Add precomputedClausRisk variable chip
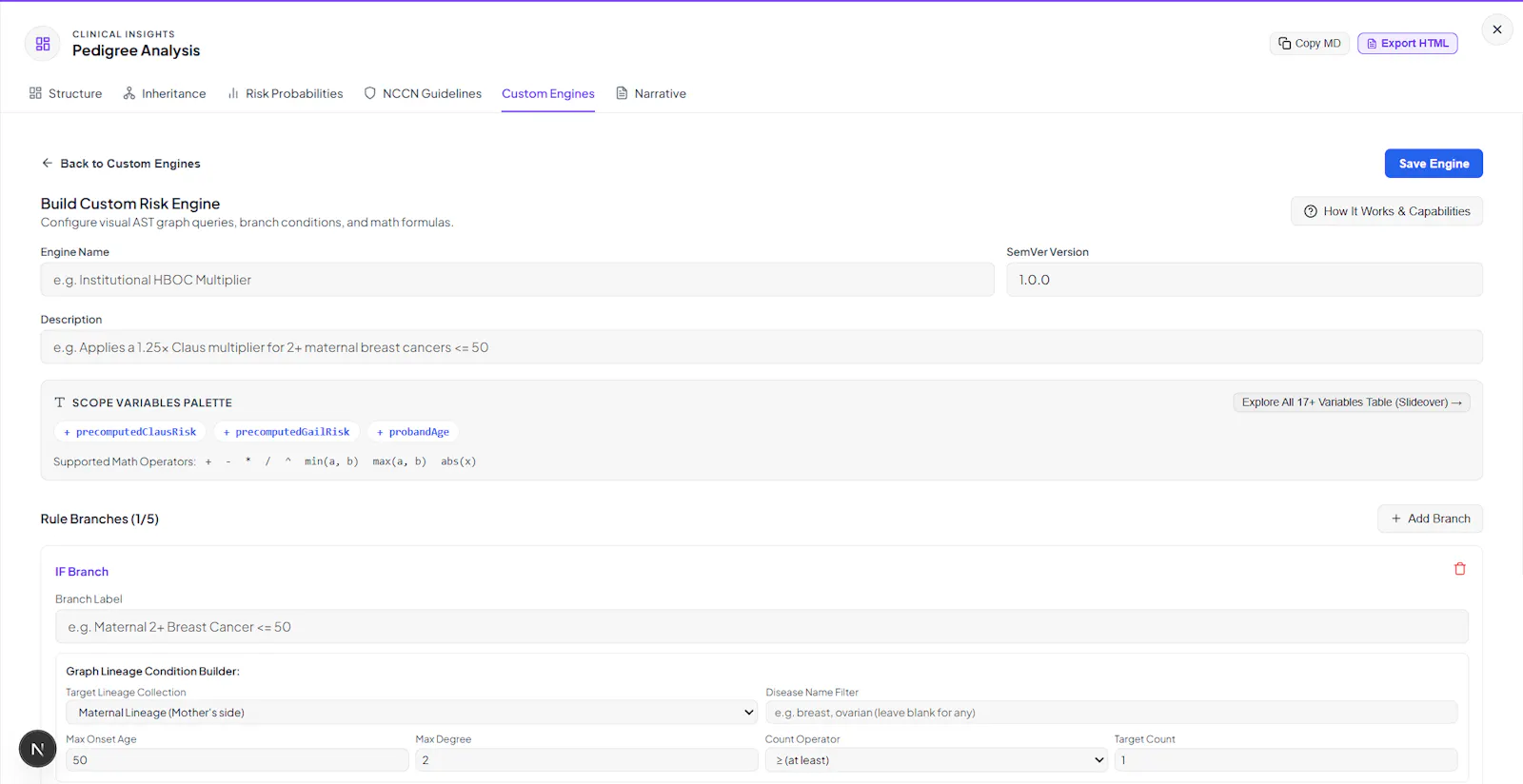 click(130, 432)
